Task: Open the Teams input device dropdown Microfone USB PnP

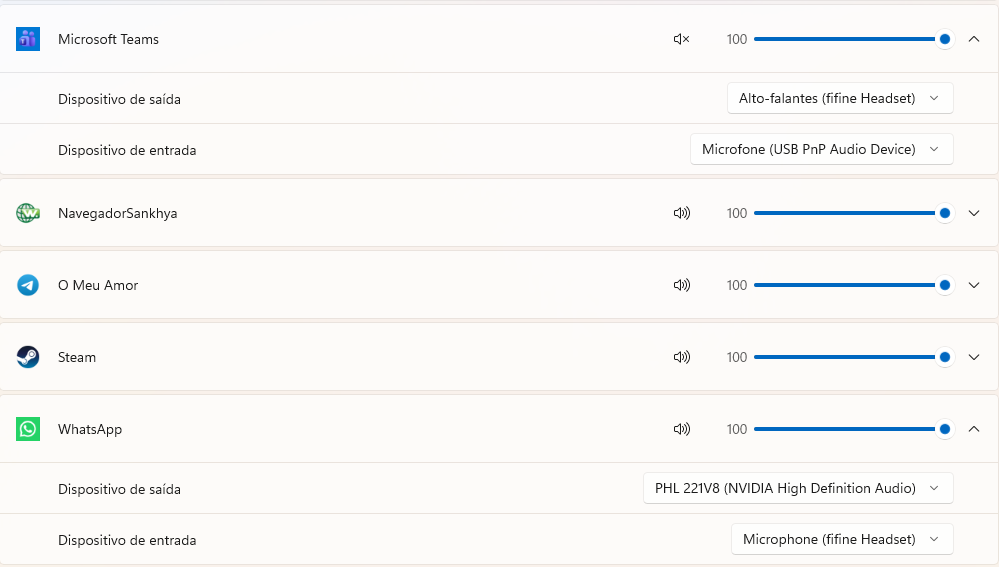Action: pyautogui.click(x=821, y=149)
